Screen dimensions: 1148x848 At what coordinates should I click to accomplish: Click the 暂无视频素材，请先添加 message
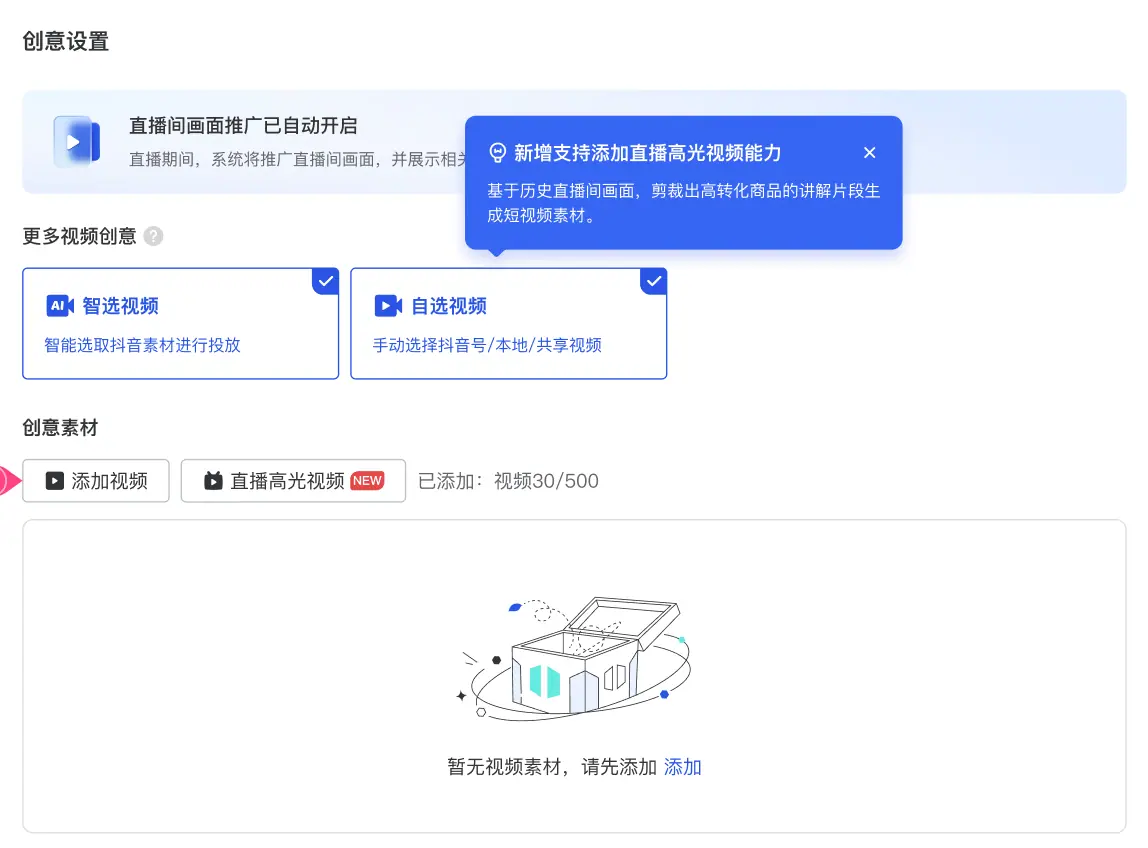tap(551, 767)
